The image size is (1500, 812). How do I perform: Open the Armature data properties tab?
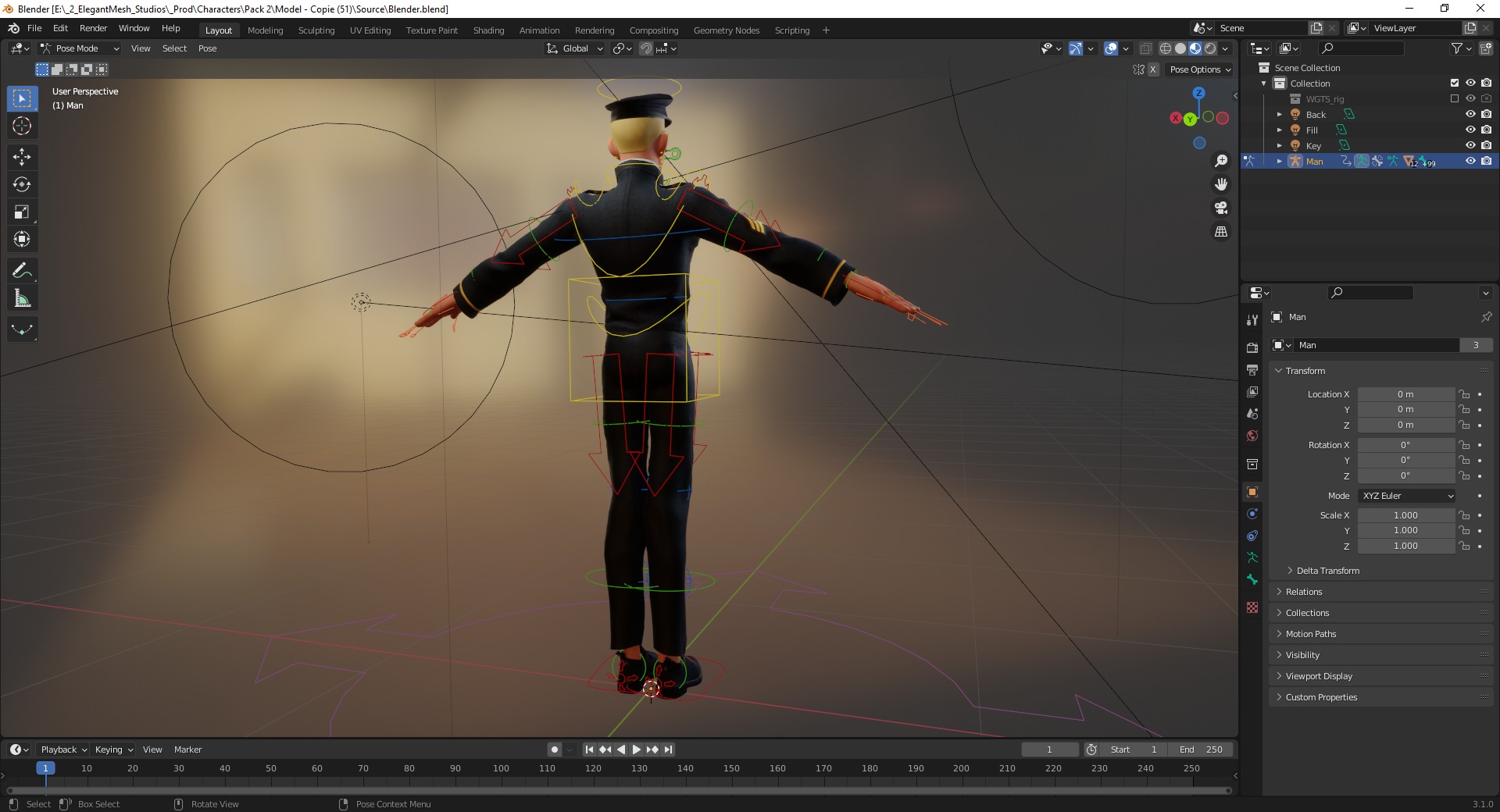tap(1252, 557)
